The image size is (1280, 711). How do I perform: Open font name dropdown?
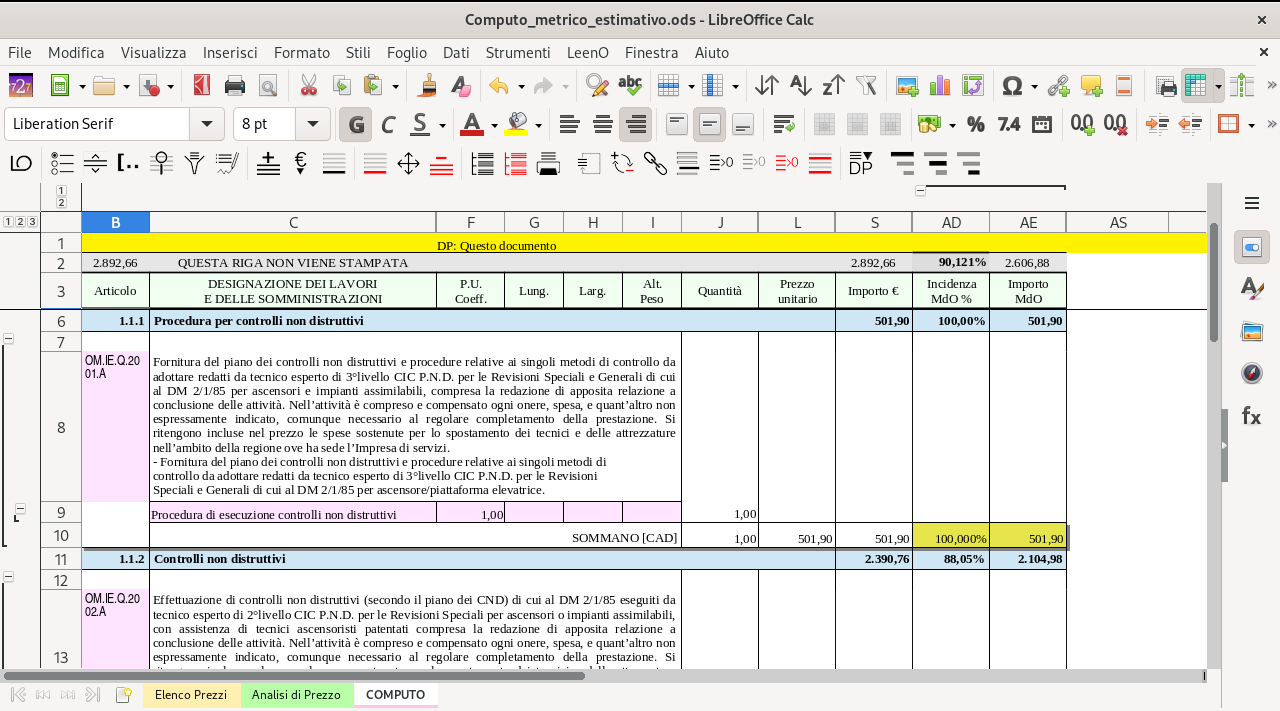207,124
